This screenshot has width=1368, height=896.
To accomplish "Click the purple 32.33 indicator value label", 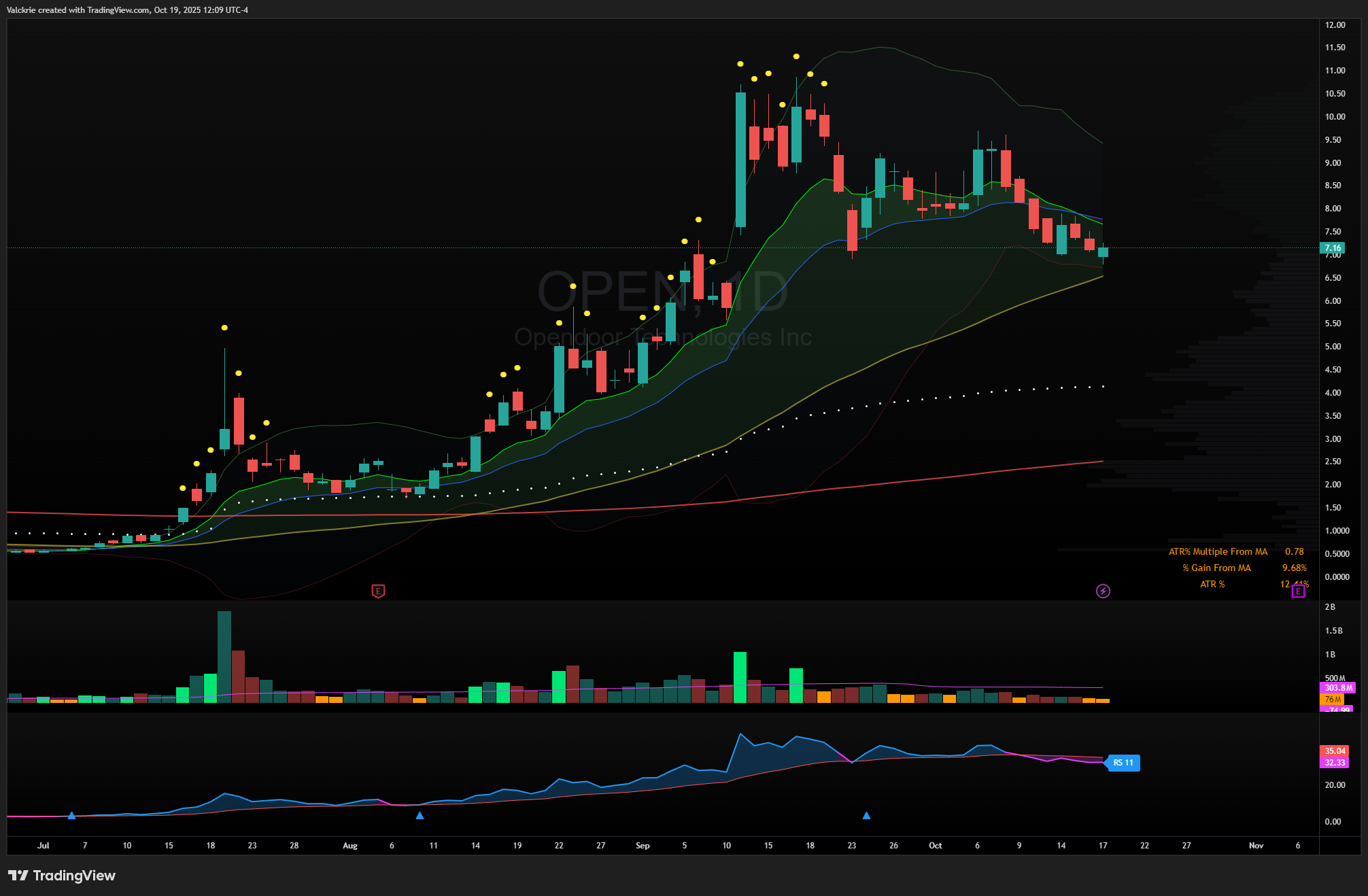I will click(x=1335, y=763).
